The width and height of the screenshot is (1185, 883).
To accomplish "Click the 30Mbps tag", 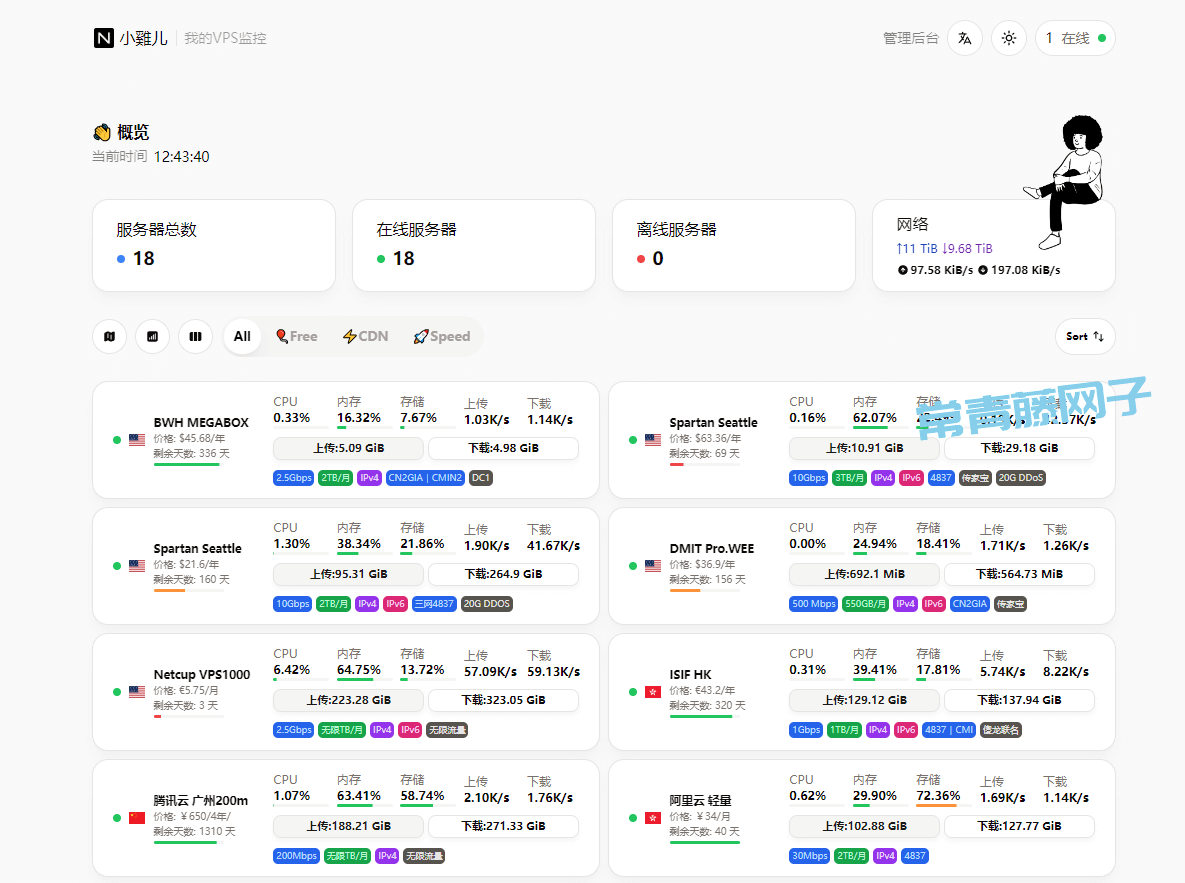I will (809, 857).
